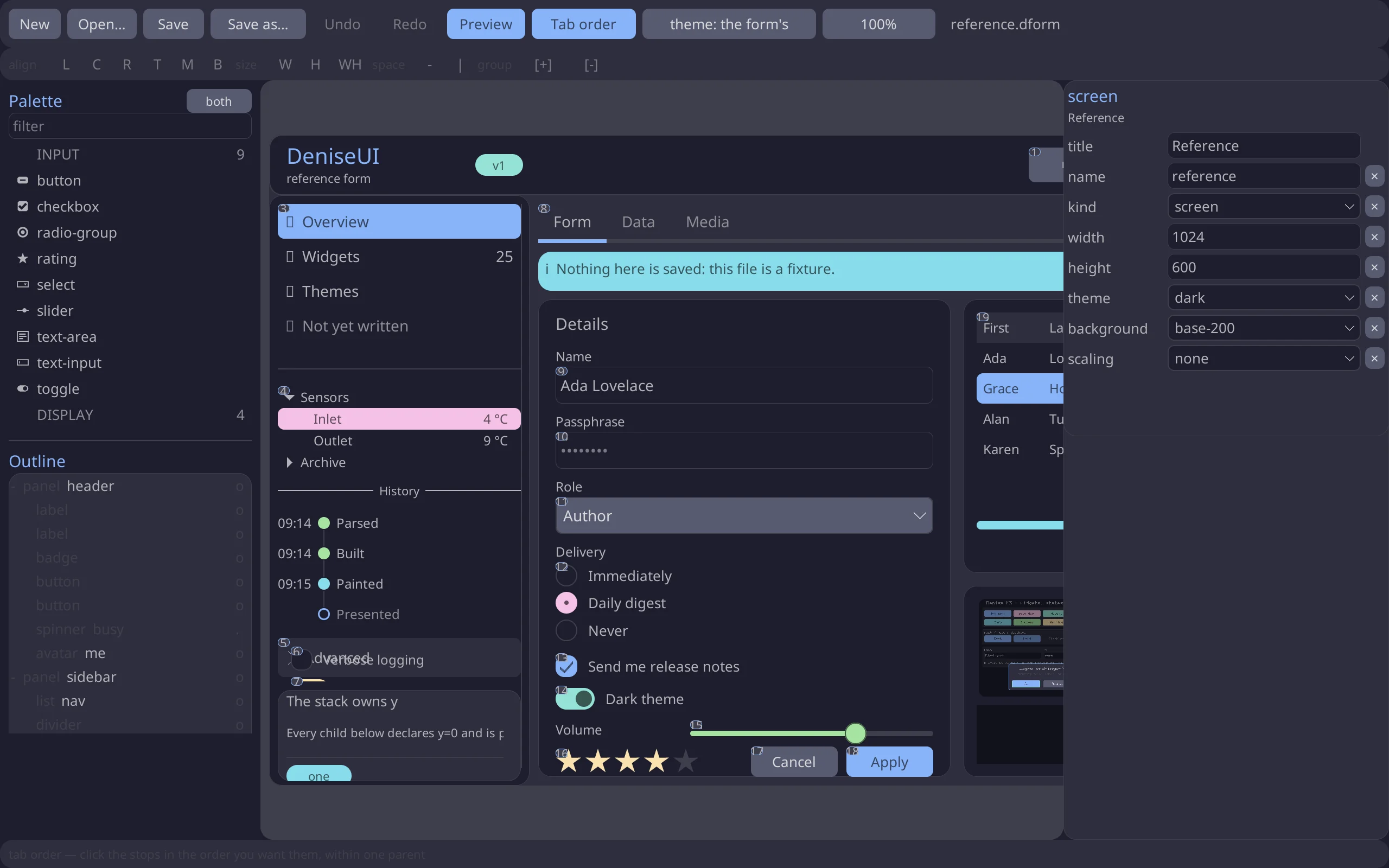
Task: Switch to the Data tab
Action: (x=638, y=221)
